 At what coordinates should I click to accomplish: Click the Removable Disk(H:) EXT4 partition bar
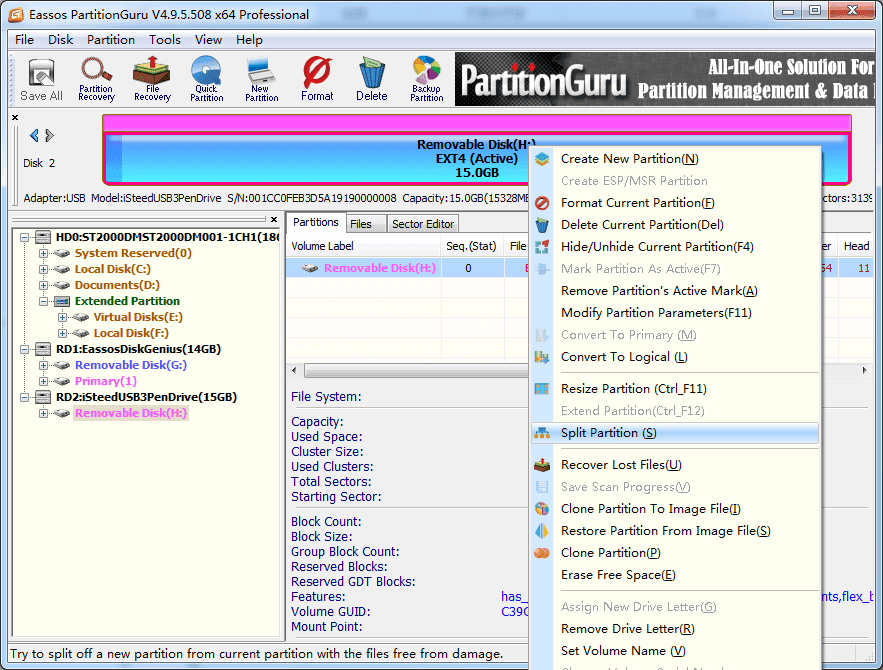[x=476, y=159]
